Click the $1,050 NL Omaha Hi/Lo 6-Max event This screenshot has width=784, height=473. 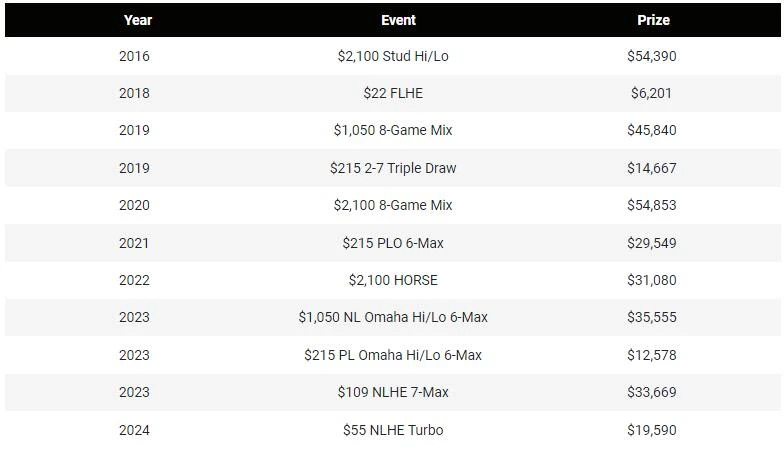click(393, 317)
